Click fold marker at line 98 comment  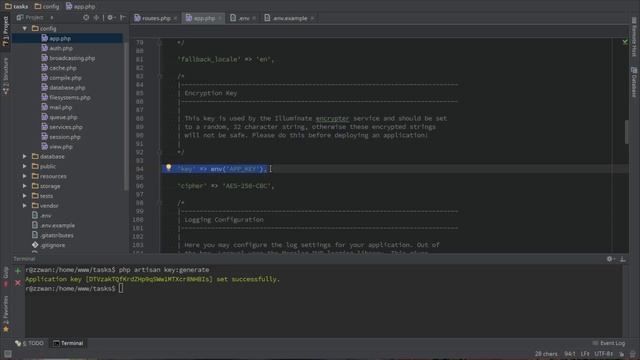coord(159,202)
